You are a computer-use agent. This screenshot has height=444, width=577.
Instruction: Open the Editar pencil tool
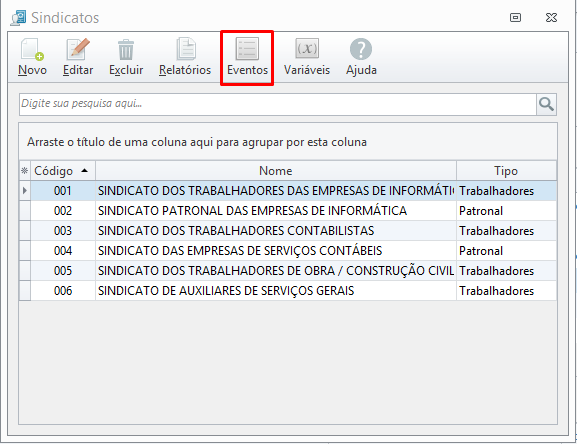click(x=78, y=57)
